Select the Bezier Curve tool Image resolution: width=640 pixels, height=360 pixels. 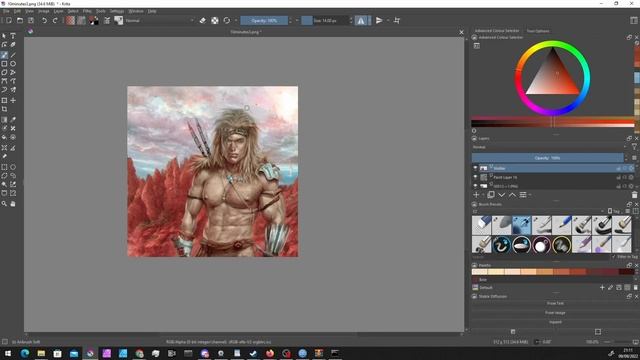pyautogui.click(x=4, y=81)
